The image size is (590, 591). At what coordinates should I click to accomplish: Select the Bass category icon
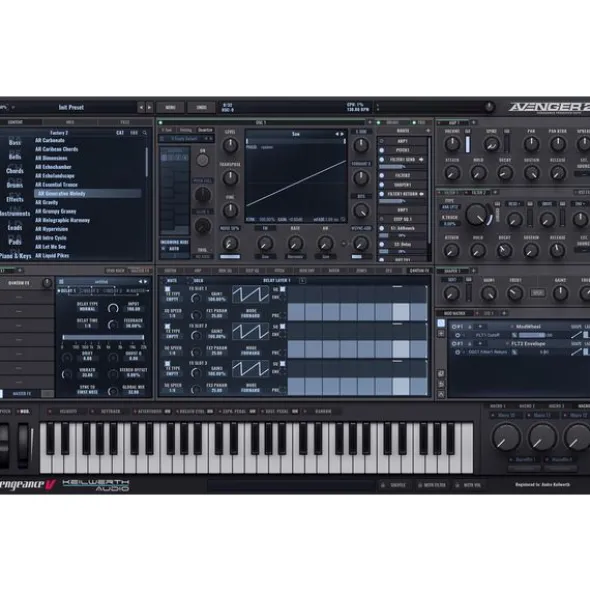pyautogui.click(x=15, y=142)
